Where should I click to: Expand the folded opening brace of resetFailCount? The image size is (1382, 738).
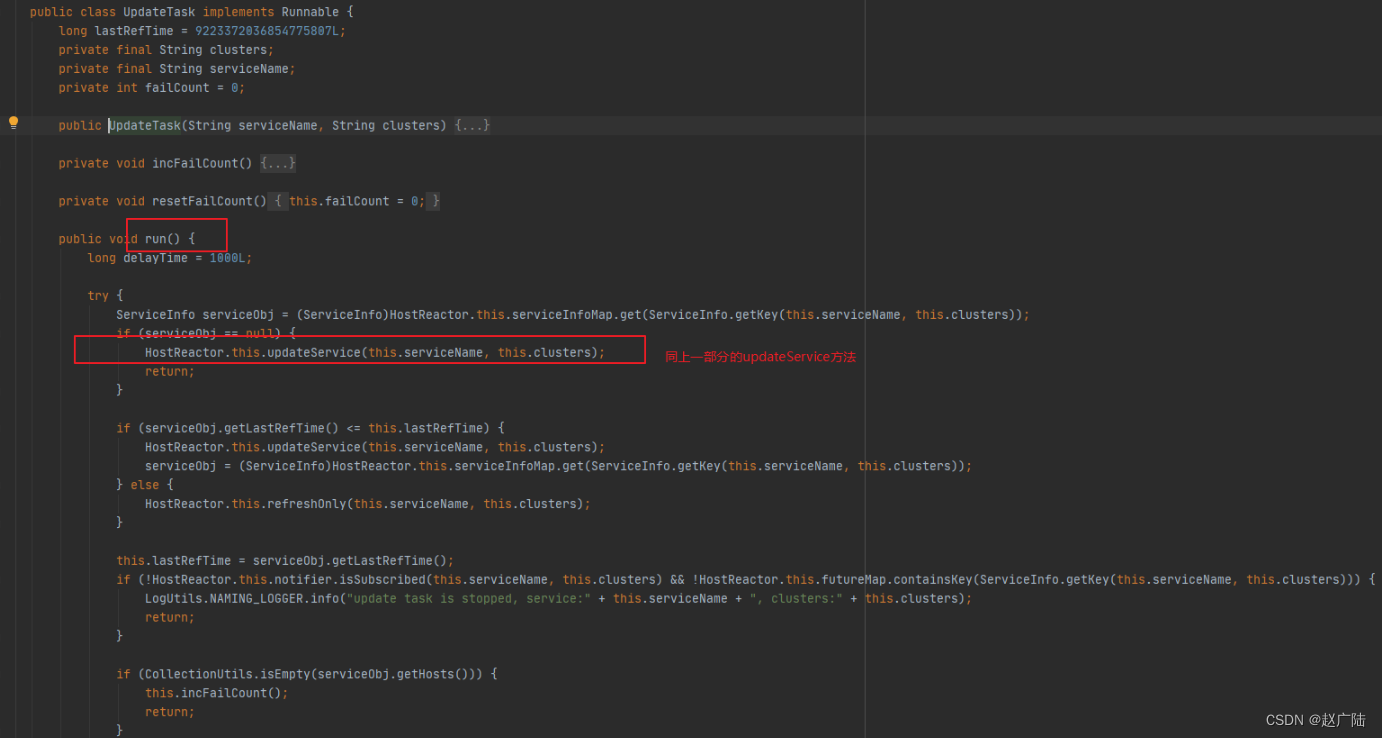(278, 202)
